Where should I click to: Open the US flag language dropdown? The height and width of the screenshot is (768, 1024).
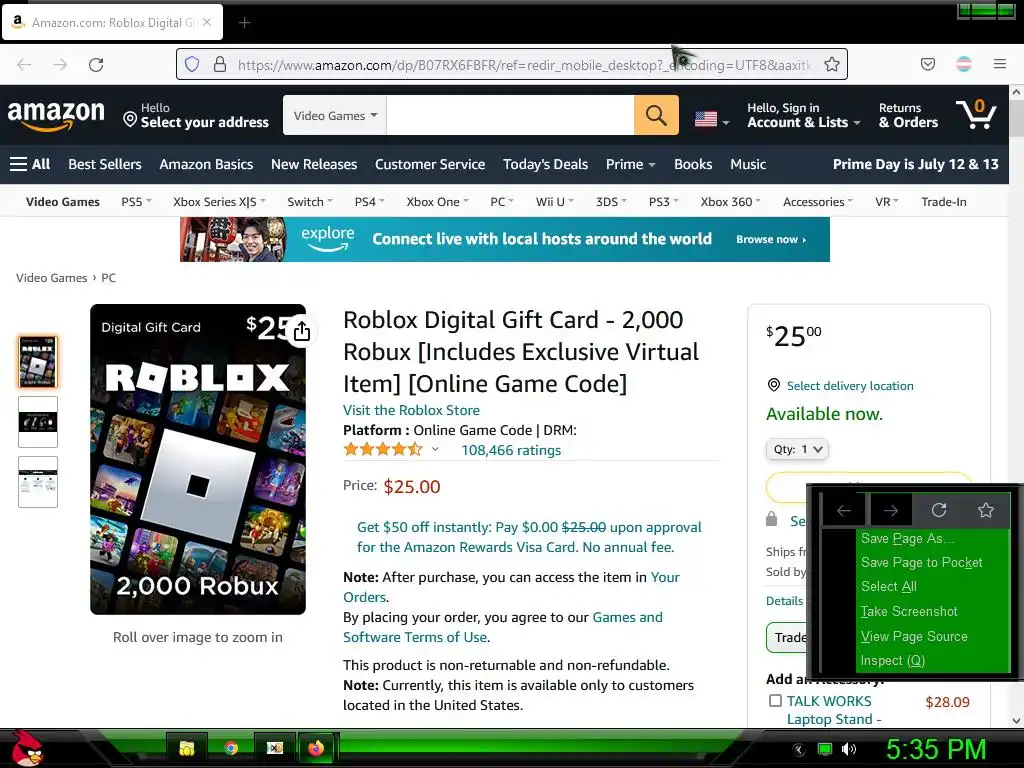point(712,120)
